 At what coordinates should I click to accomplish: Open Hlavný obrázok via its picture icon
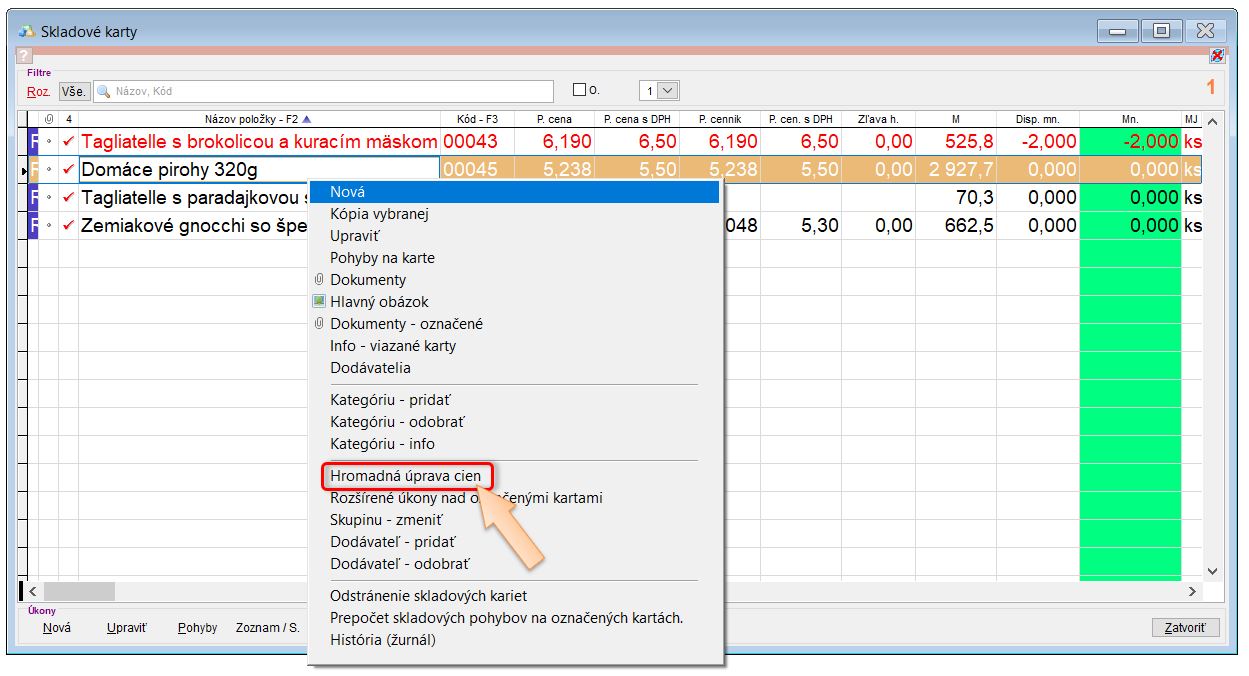tap(319, 301)
